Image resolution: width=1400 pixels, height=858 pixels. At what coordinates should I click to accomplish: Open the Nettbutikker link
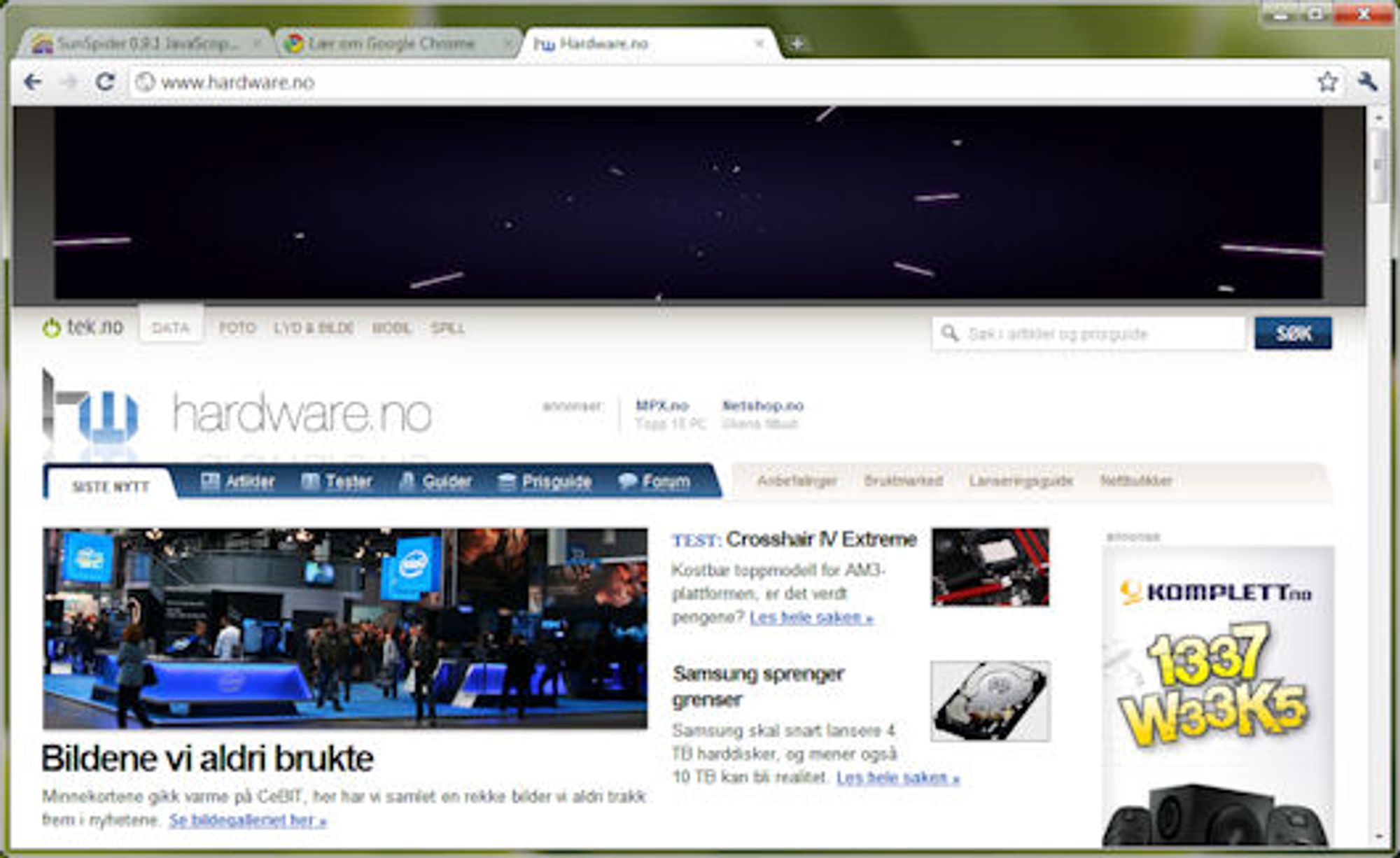[x=1135, y=481]
